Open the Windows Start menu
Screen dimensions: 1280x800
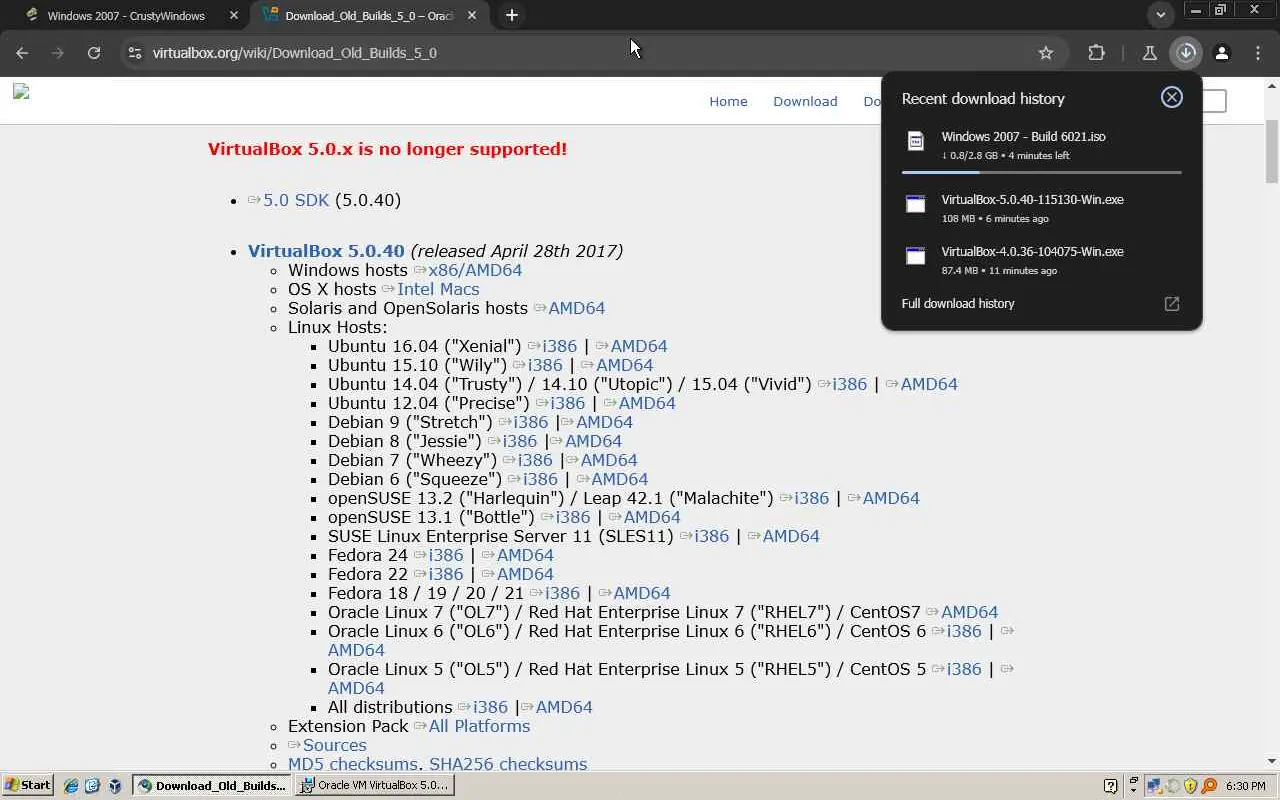coord(27,785)
